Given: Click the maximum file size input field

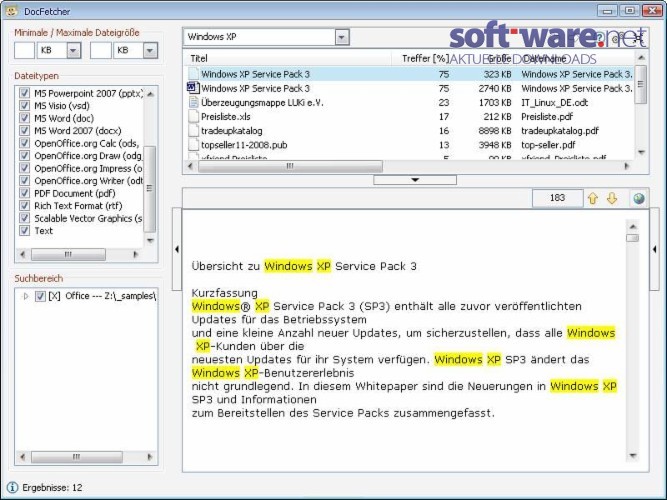Looking at the screenshot, I should click(x=101, y=50).
